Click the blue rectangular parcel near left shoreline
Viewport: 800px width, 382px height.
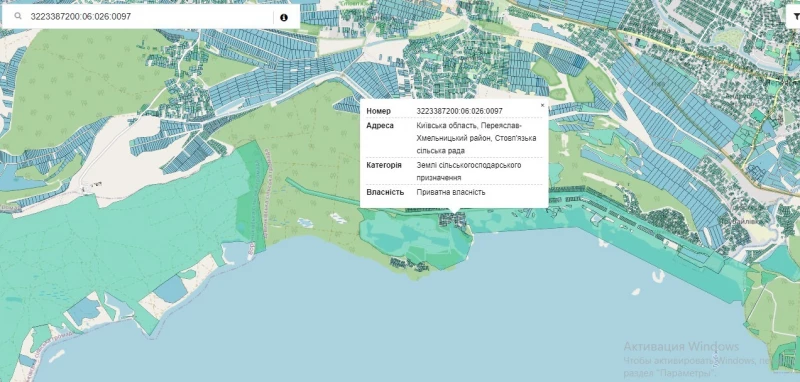171,289
